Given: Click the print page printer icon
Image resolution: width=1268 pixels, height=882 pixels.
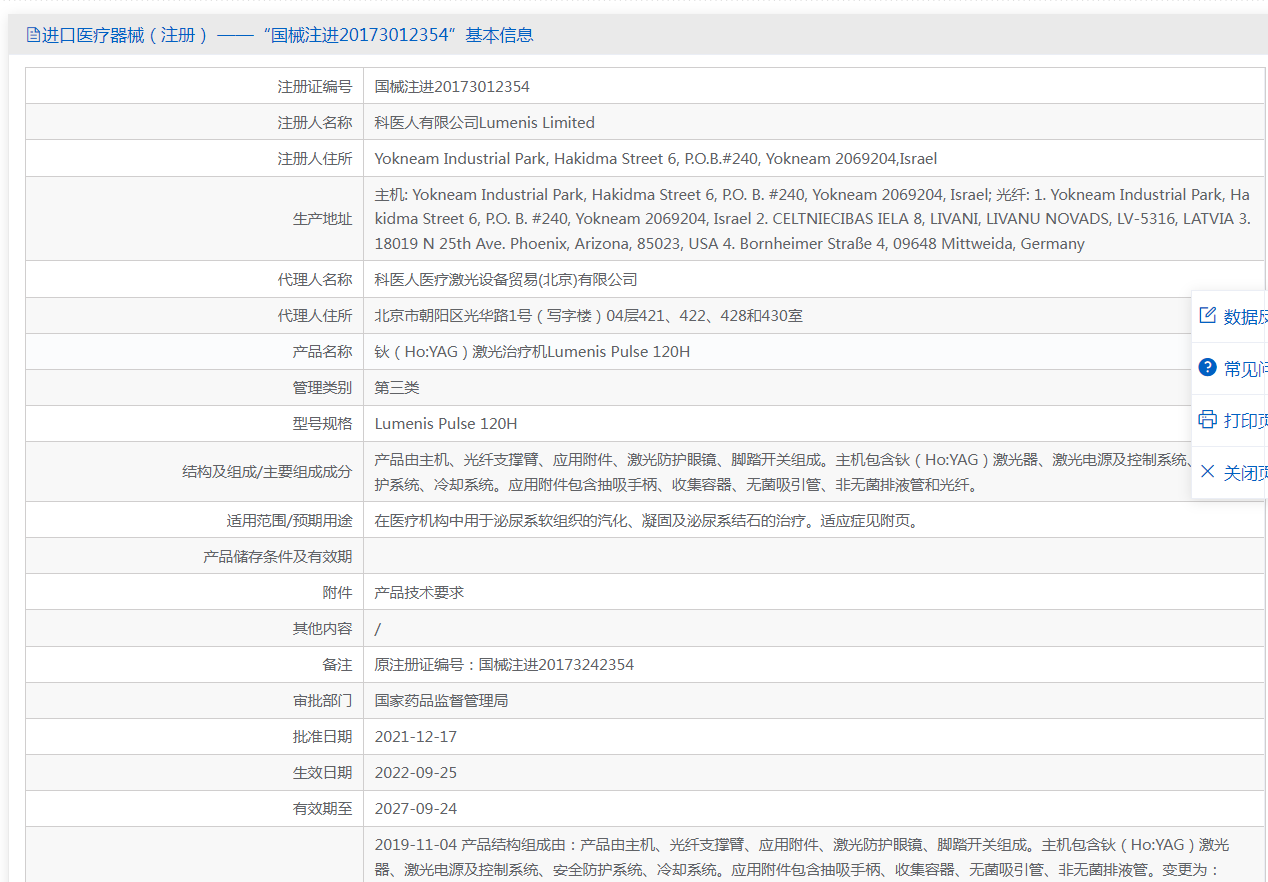Looking at the screenshot, I should 1207,420.
